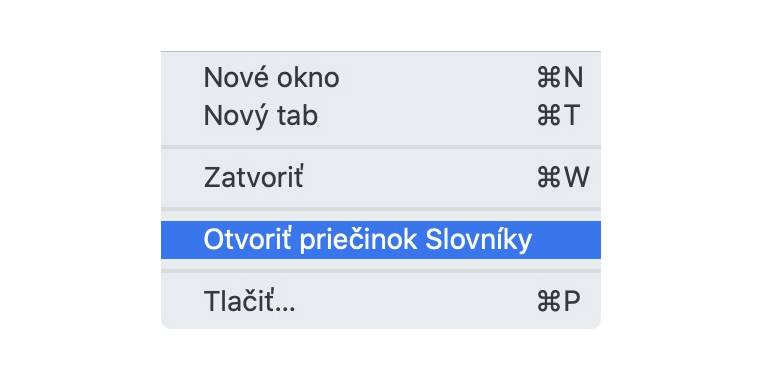Viewport: 773px width, 389px height.
Task: Click the command symbol next to N
Action: 548,78
